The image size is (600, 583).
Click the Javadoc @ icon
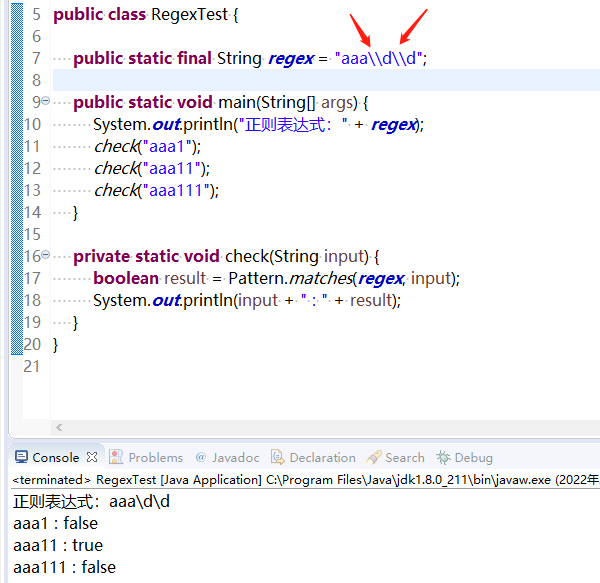pos(201,457)
